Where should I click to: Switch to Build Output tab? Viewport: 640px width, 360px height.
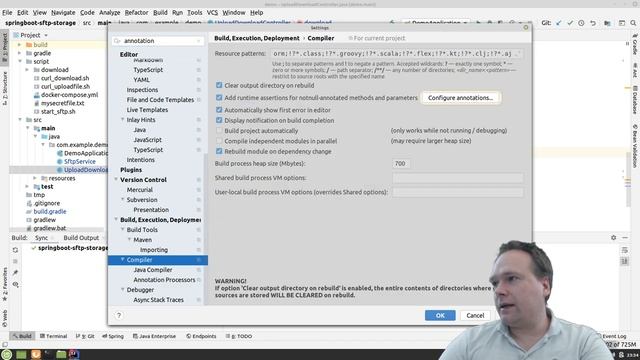coord(81,238)
